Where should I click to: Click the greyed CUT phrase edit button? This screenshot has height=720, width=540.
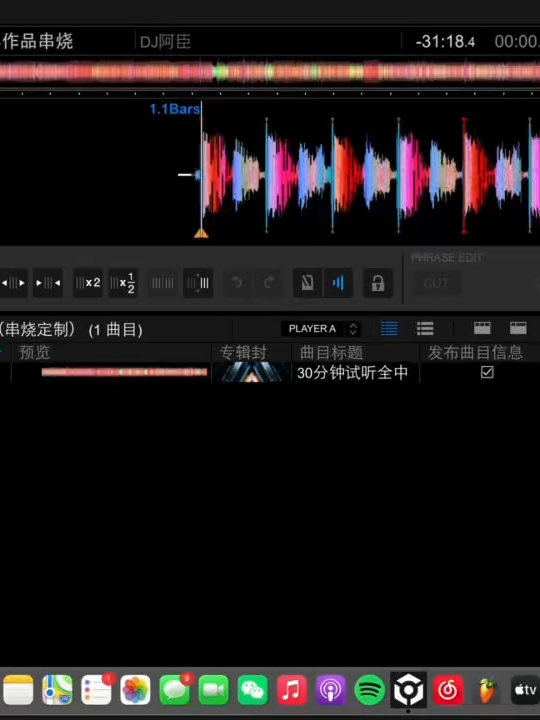[x=436, y=283]
